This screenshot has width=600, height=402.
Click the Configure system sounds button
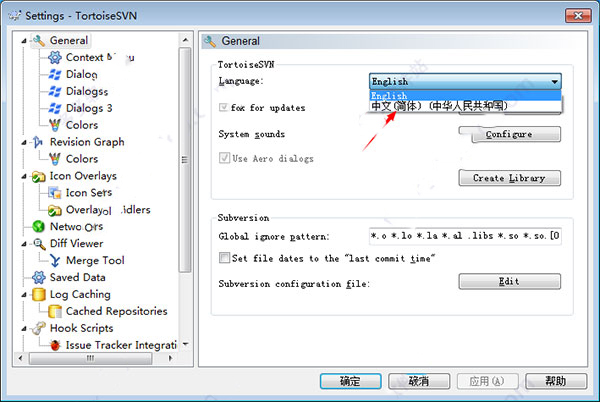coord(510,134)
